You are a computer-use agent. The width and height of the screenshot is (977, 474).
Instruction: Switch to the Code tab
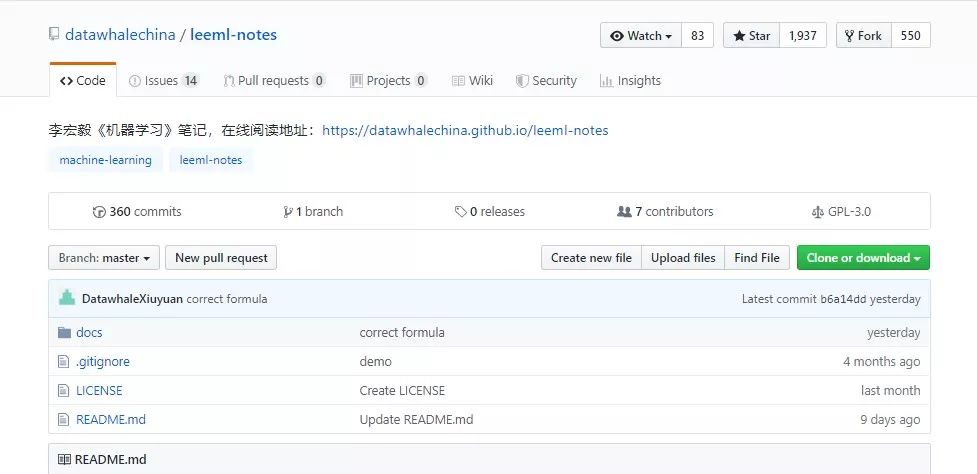pos(83,80)
